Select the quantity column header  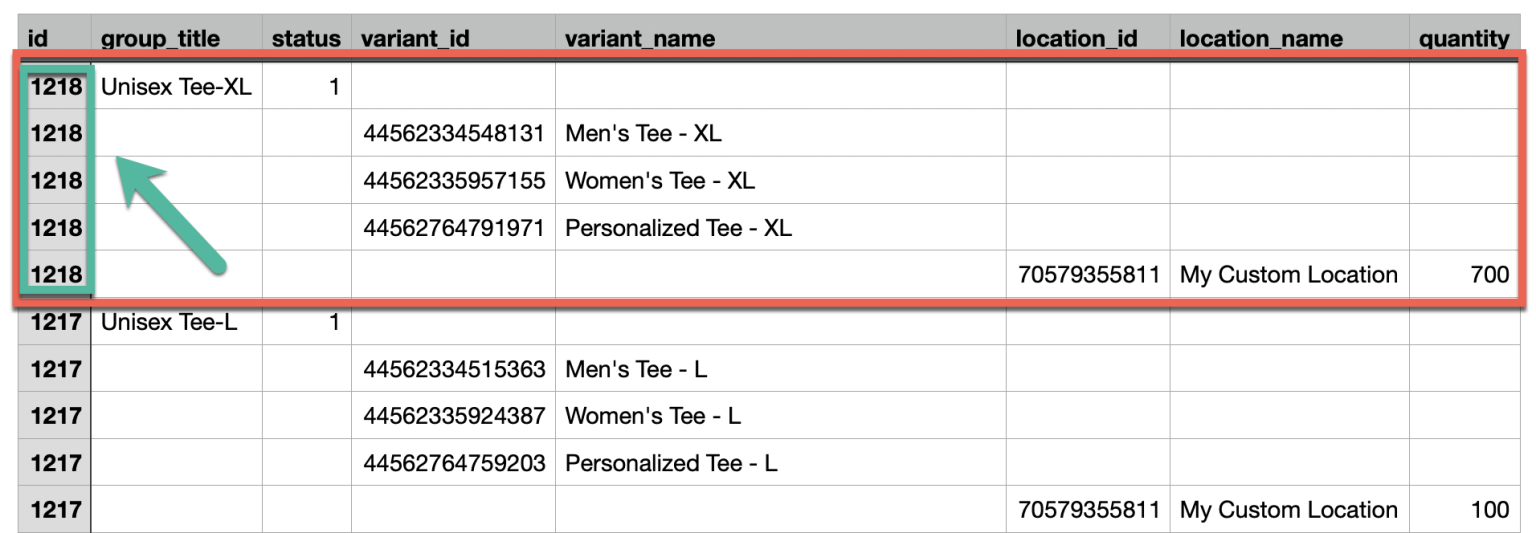click(1464, 38)
